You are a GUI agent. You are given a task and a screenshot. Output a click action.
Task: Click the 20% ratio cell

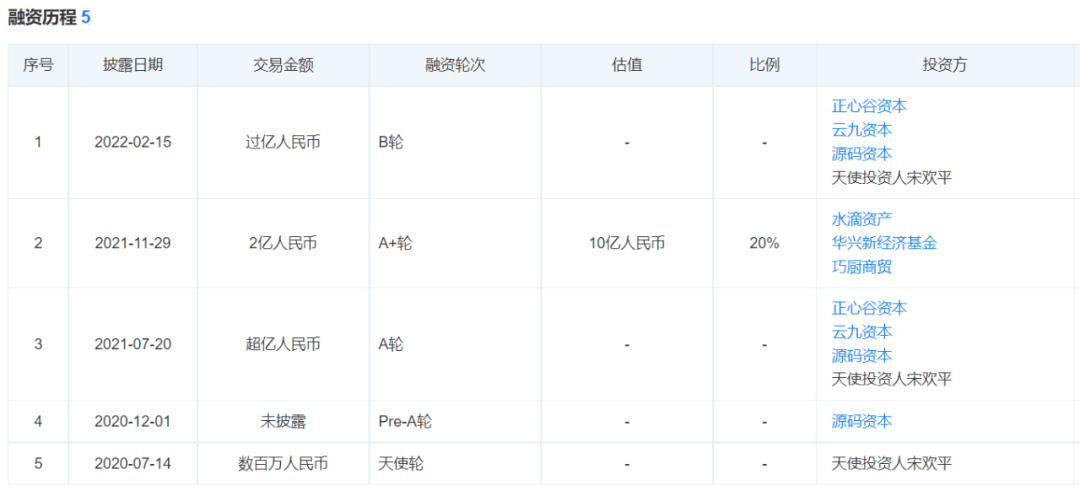(765, 243)
